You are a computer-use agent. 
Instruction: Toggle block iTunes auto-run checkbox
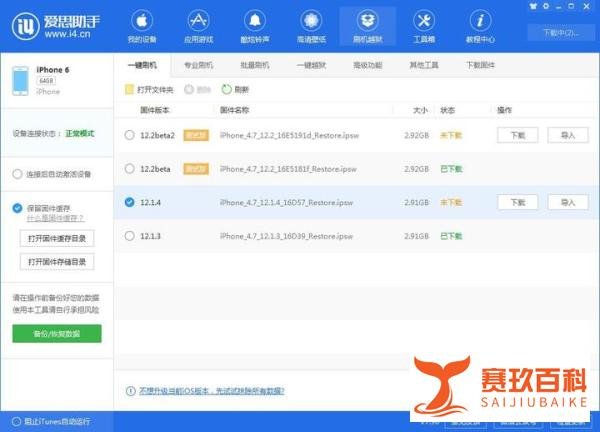(16, 422)
